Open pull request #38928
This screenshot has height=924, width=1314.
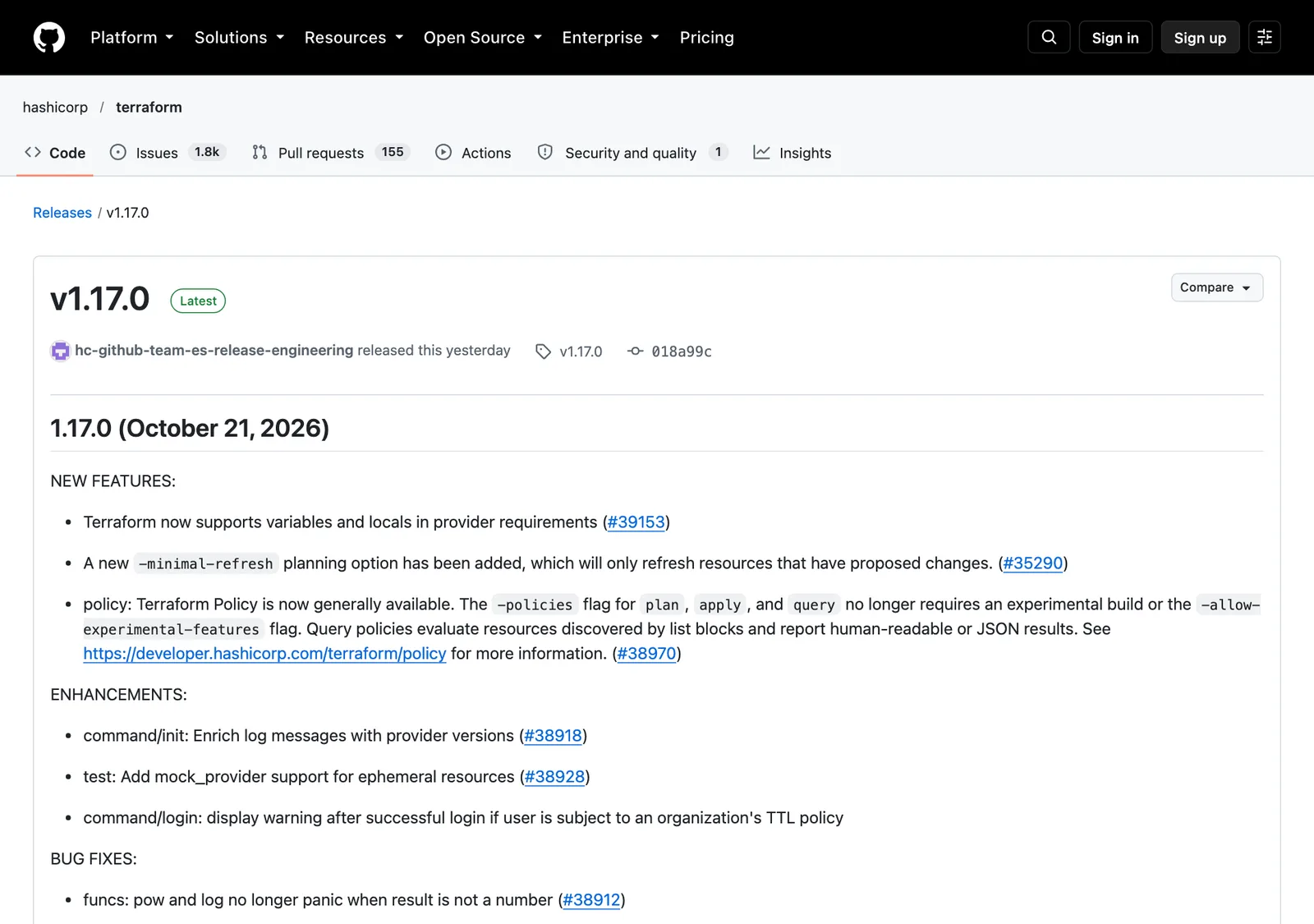pyautogui.click(x=554, y=777)
